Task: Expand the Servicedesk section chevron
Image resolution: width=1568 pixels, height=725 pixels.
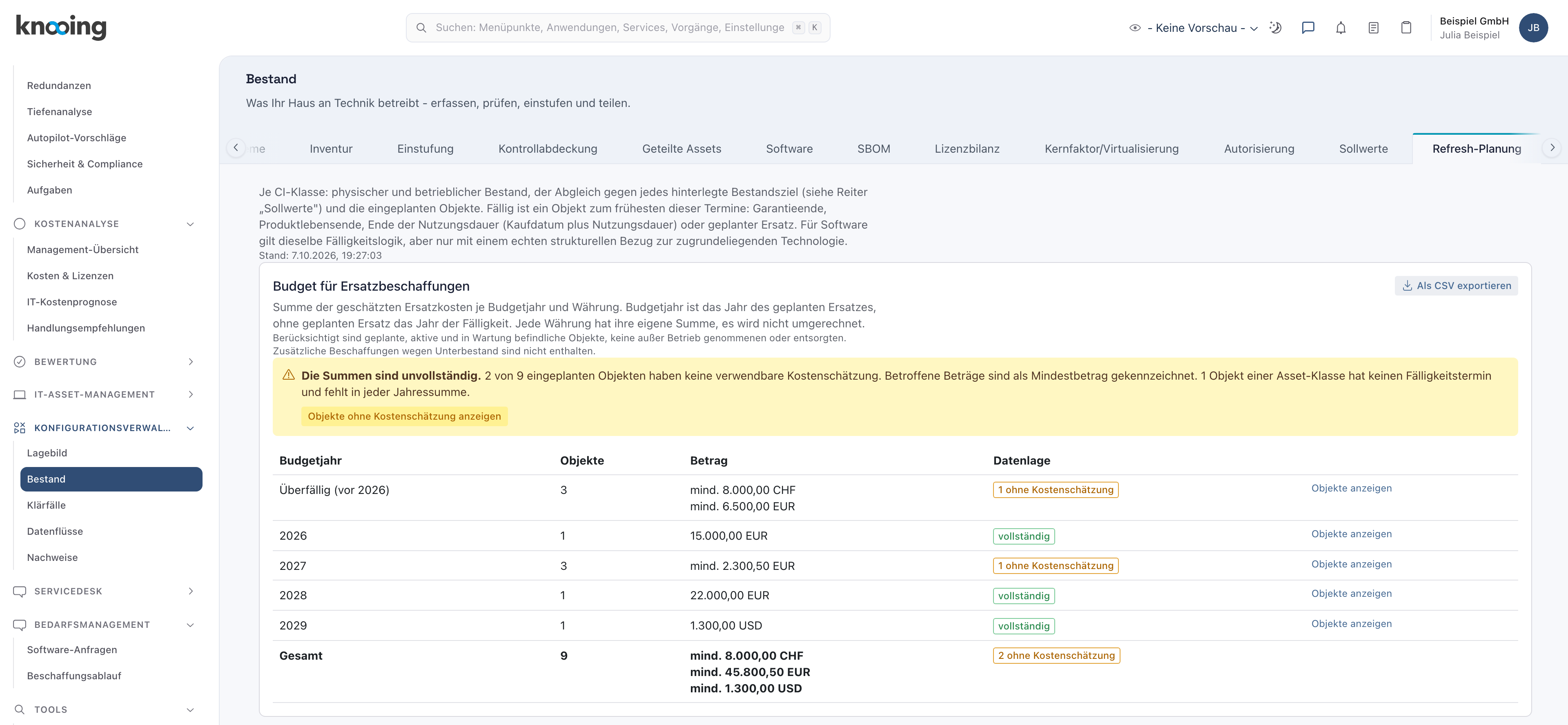Action: 191,592
